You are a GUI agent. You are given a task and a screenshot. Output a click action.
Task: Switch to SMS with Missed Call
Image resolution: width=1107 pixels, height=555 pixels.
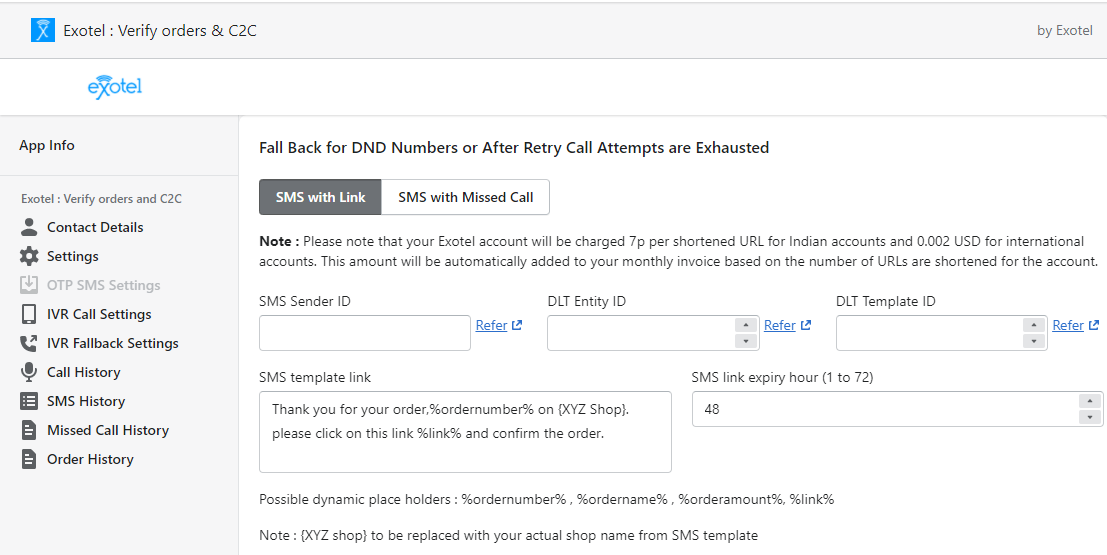465,197
